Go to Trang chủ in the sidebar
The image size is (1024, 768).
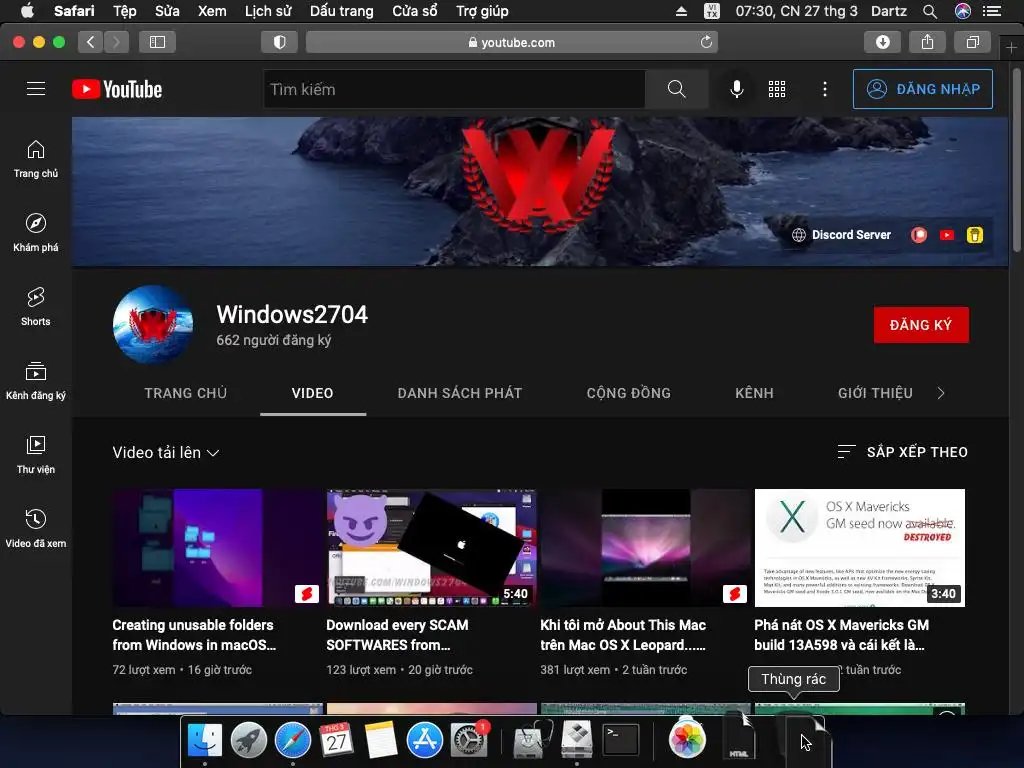tap(36, 159)
